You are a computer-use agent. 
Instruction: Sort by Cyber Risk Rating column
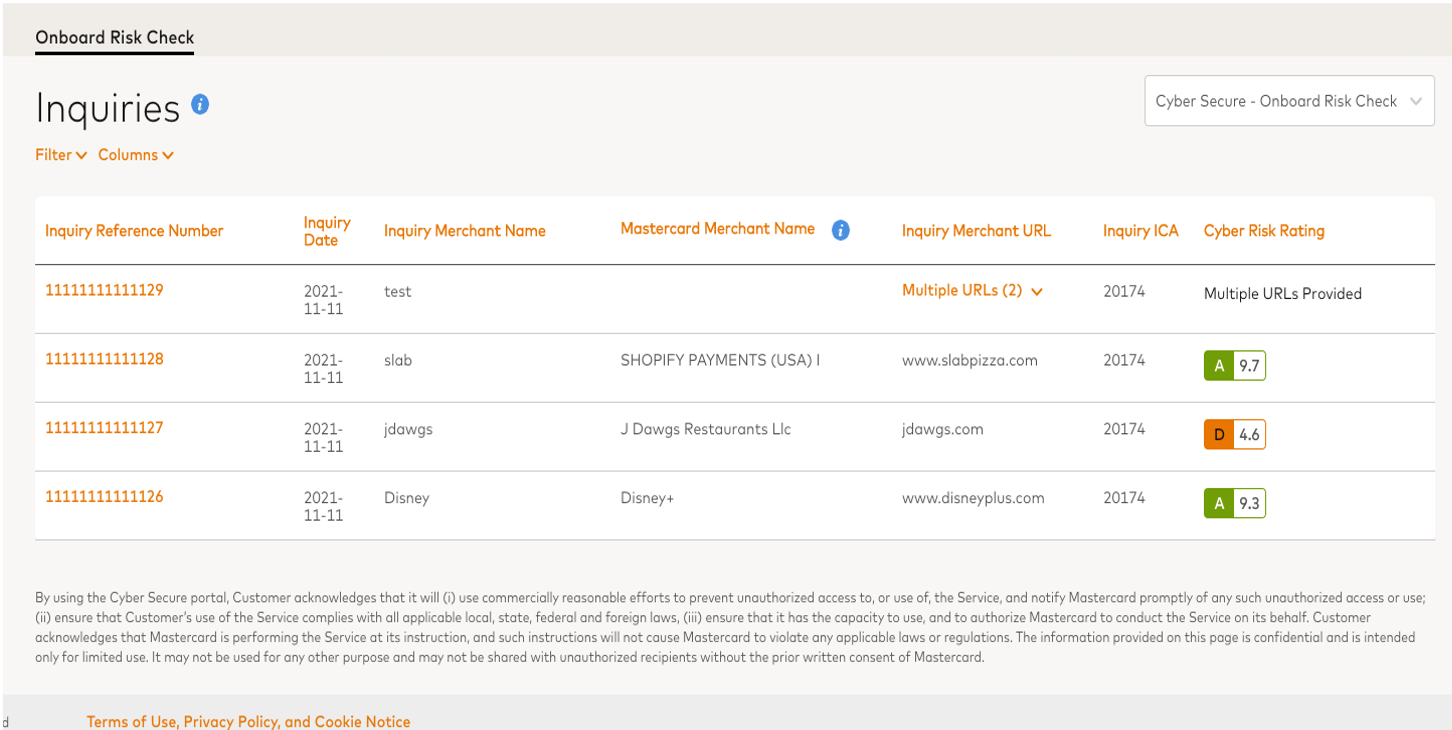1263,231
